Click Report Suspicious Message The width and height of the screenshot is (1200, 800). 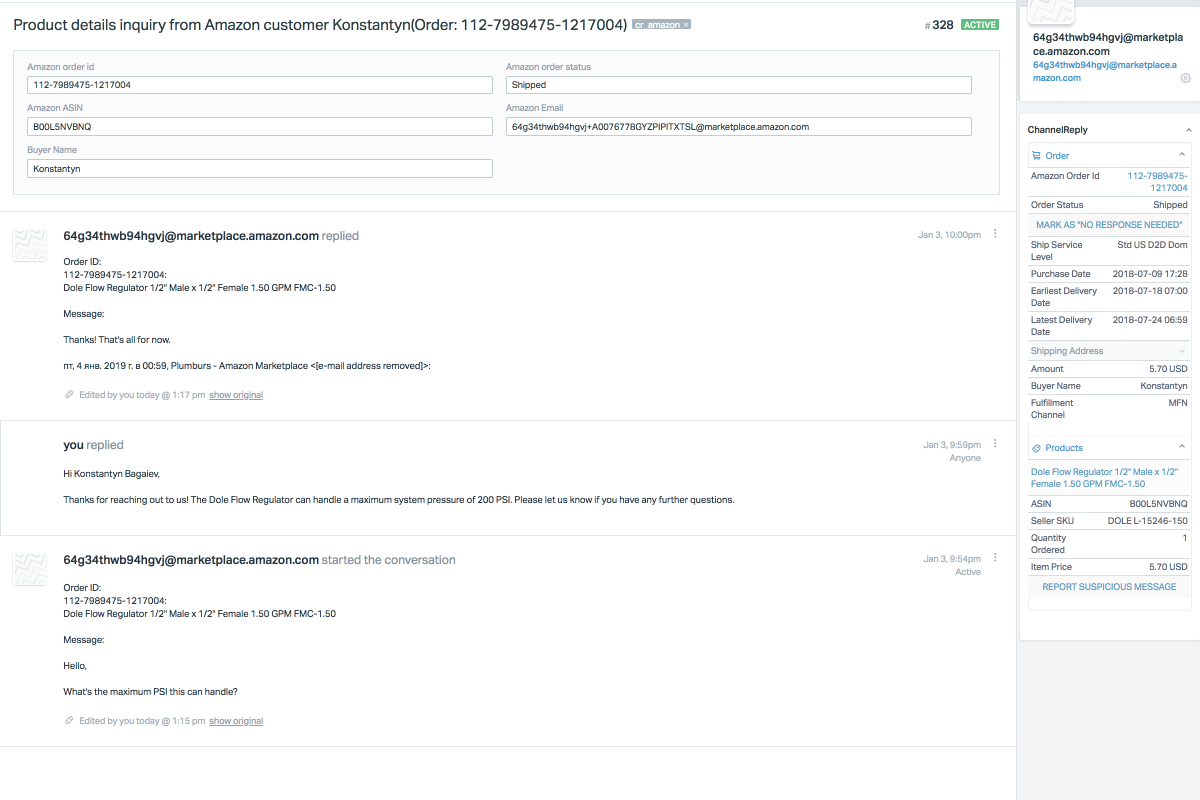point(1109,587)
